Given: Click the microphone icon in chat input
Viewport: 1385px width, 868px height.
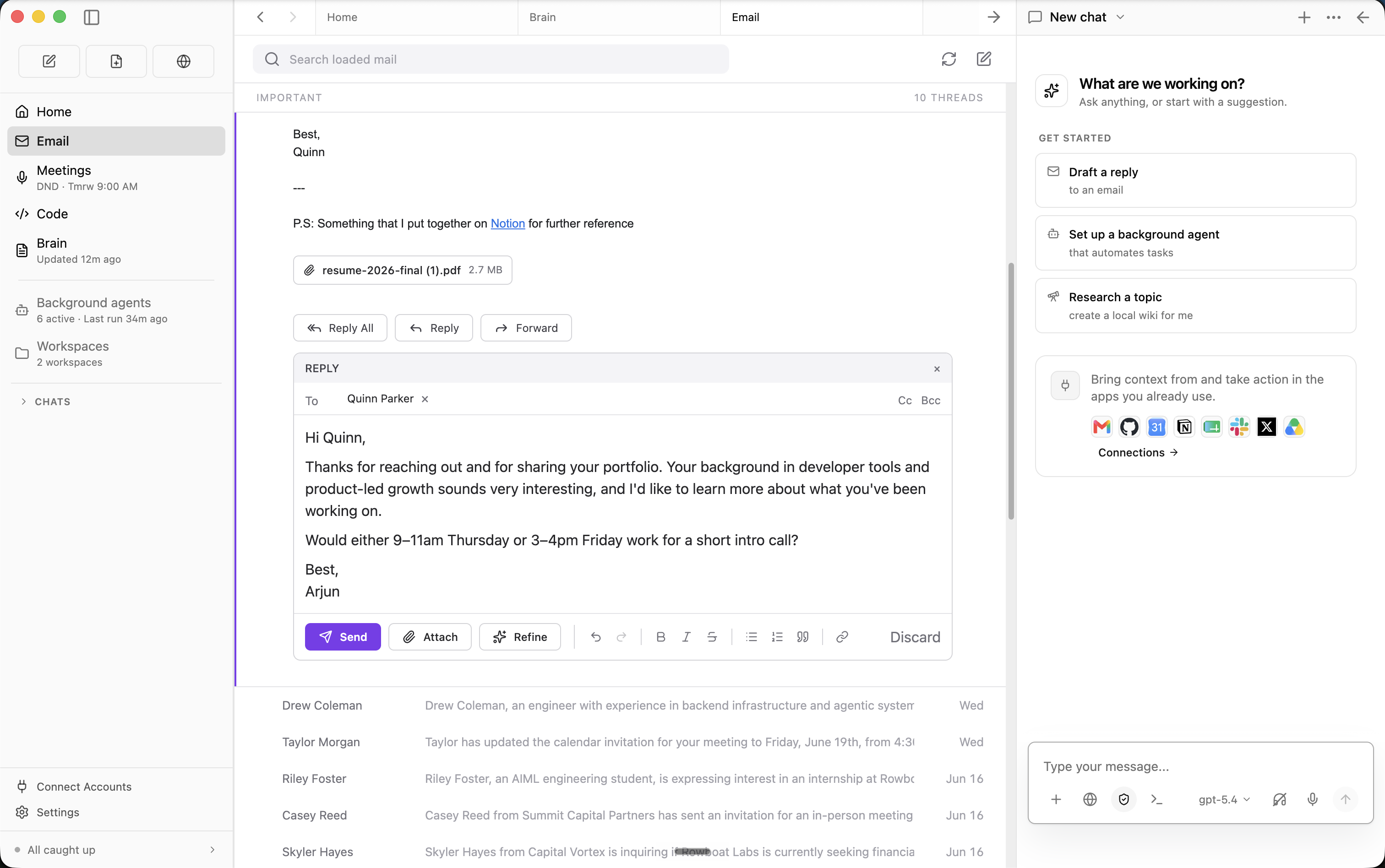Looking at the screenshot, I should pos(1312,799).
